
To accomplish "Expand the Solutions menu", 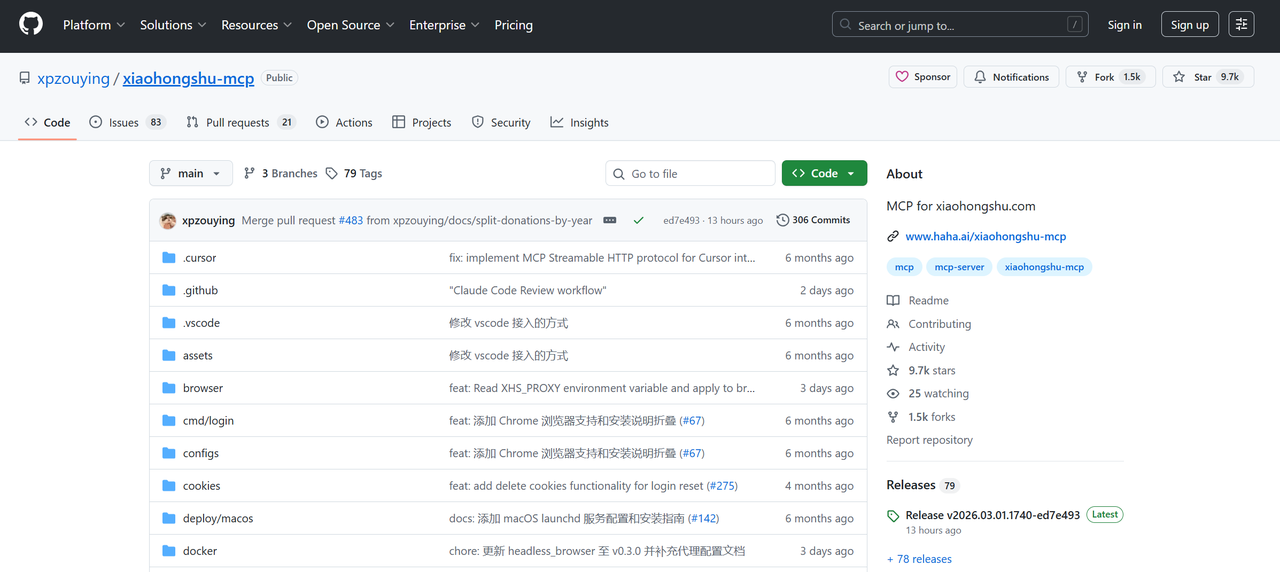I will 173,25.
